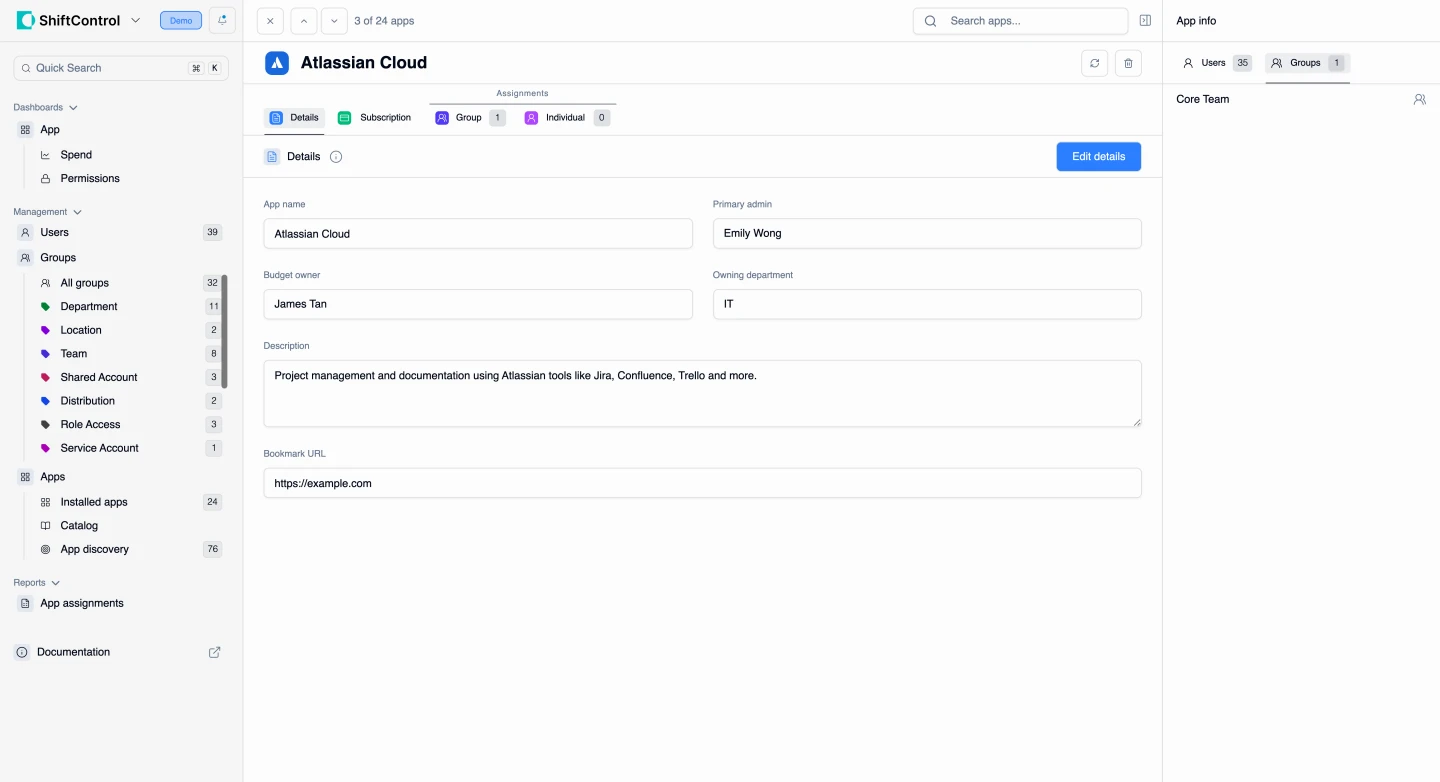1440x782 pixels.
Task: Click the App name field
Action: click(478, 234)
